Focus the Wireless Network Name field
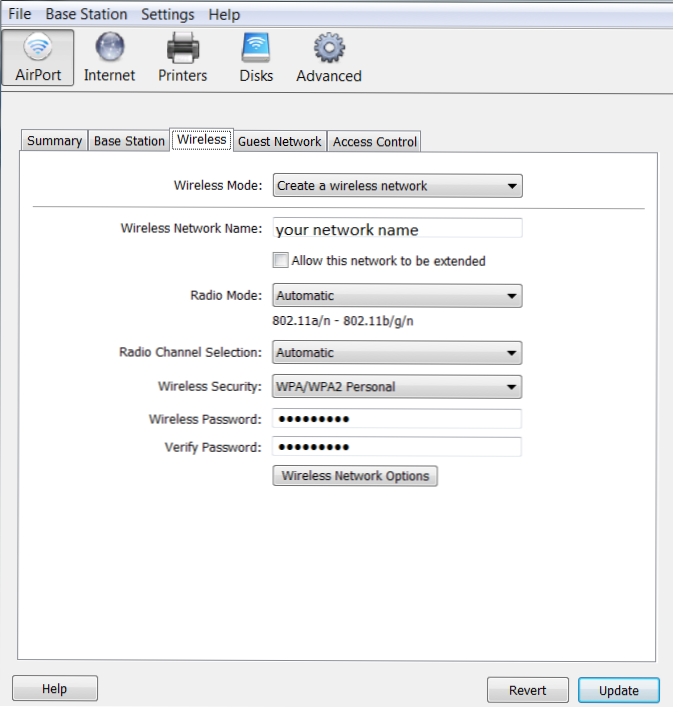Viewport: 673px width, 707px height. [397, 229]
